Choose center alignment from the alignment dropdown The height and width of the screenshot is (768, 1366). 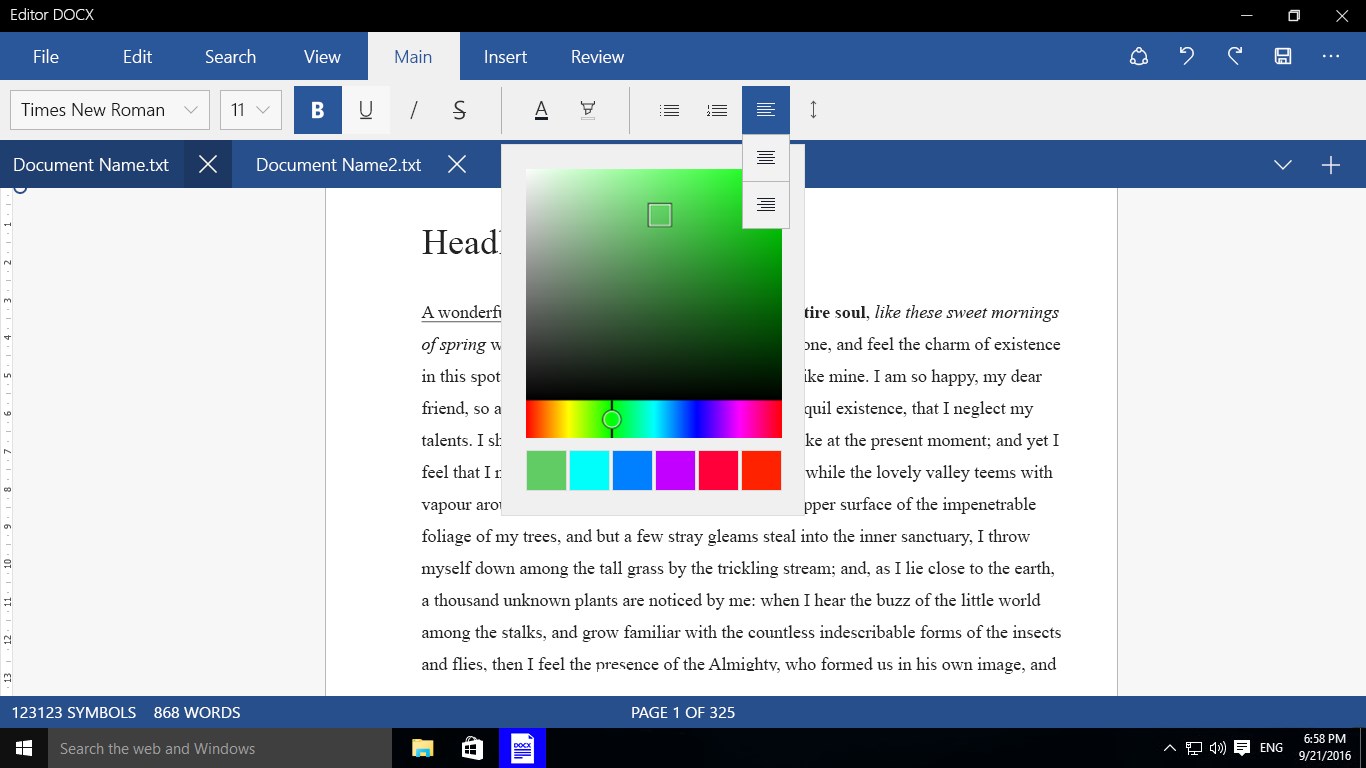pyautogui.click(x=766, y=158)
